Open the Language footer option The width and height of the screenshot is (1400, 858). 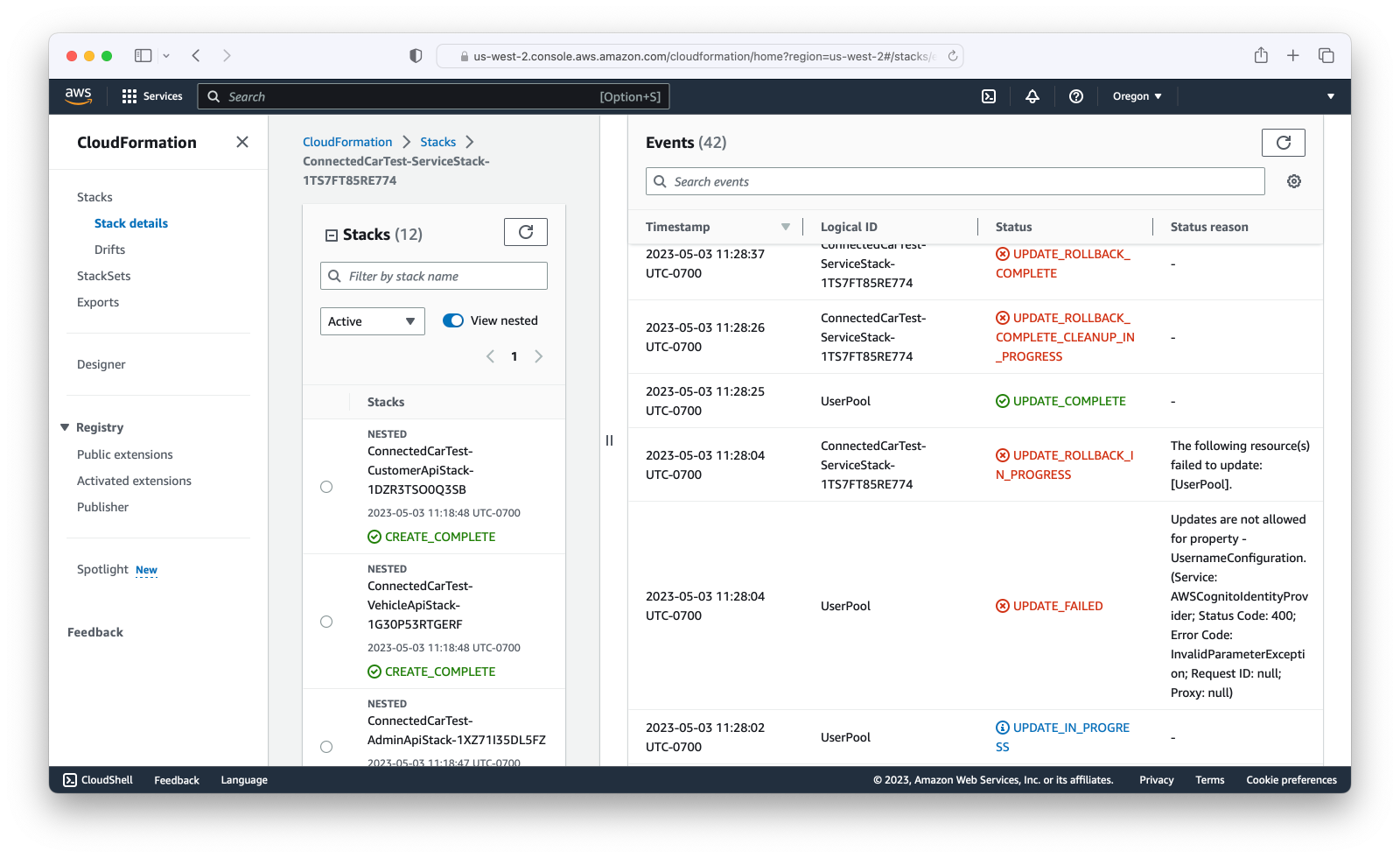click(x=244, y=780)
